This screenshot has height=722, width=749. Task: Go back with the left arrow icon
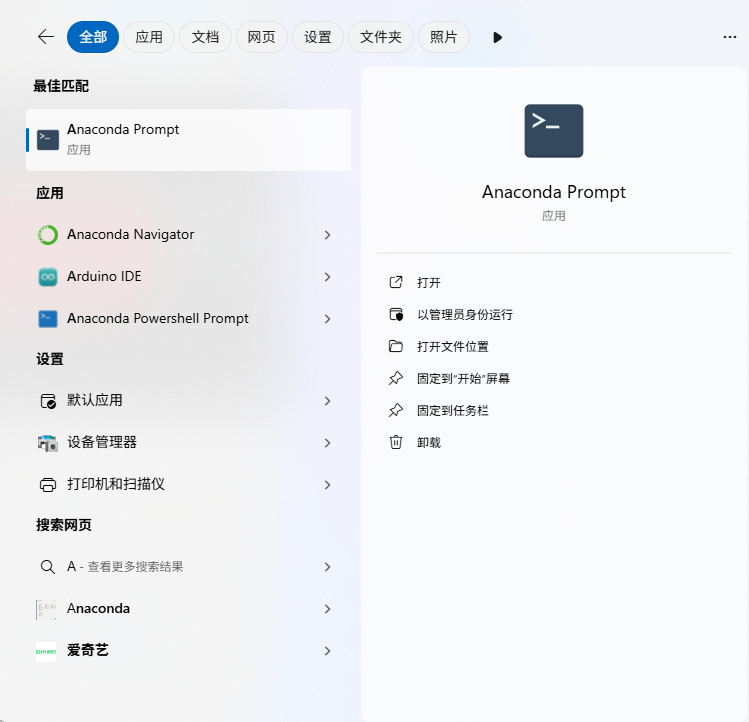coord(46,37)
